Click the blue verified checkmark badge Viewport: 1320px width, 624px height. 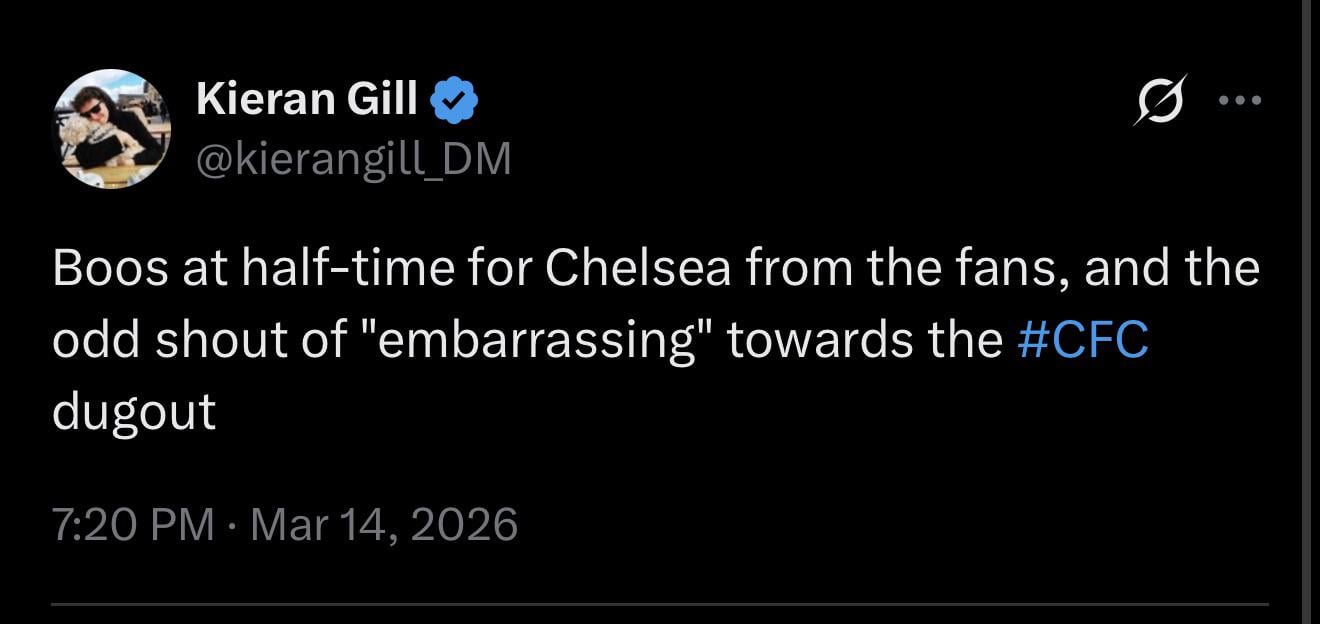click(455, 101)
